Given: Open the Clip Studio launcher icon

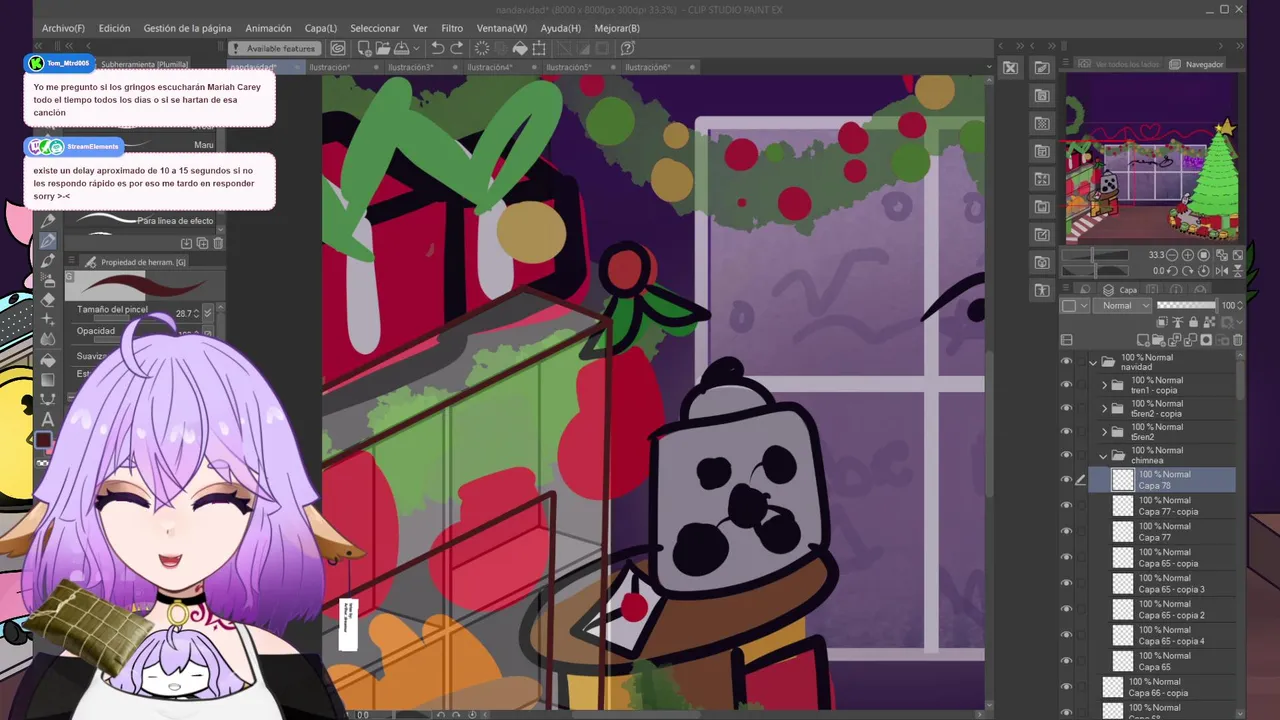Looking at the screenshot, I should (338, 48).
